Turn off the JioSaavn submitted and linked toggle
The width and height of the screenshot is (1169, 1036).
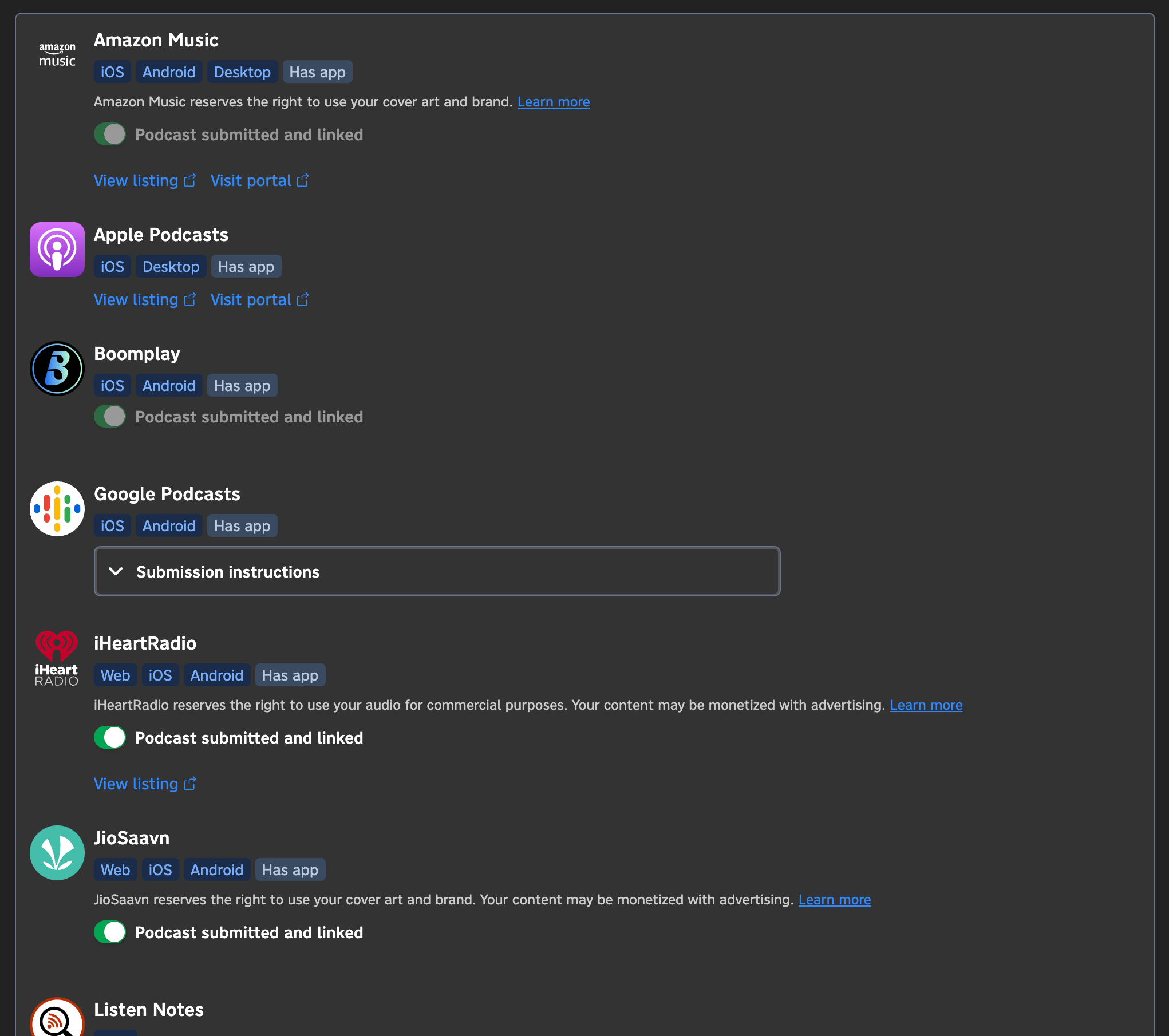tap(110, 932)
